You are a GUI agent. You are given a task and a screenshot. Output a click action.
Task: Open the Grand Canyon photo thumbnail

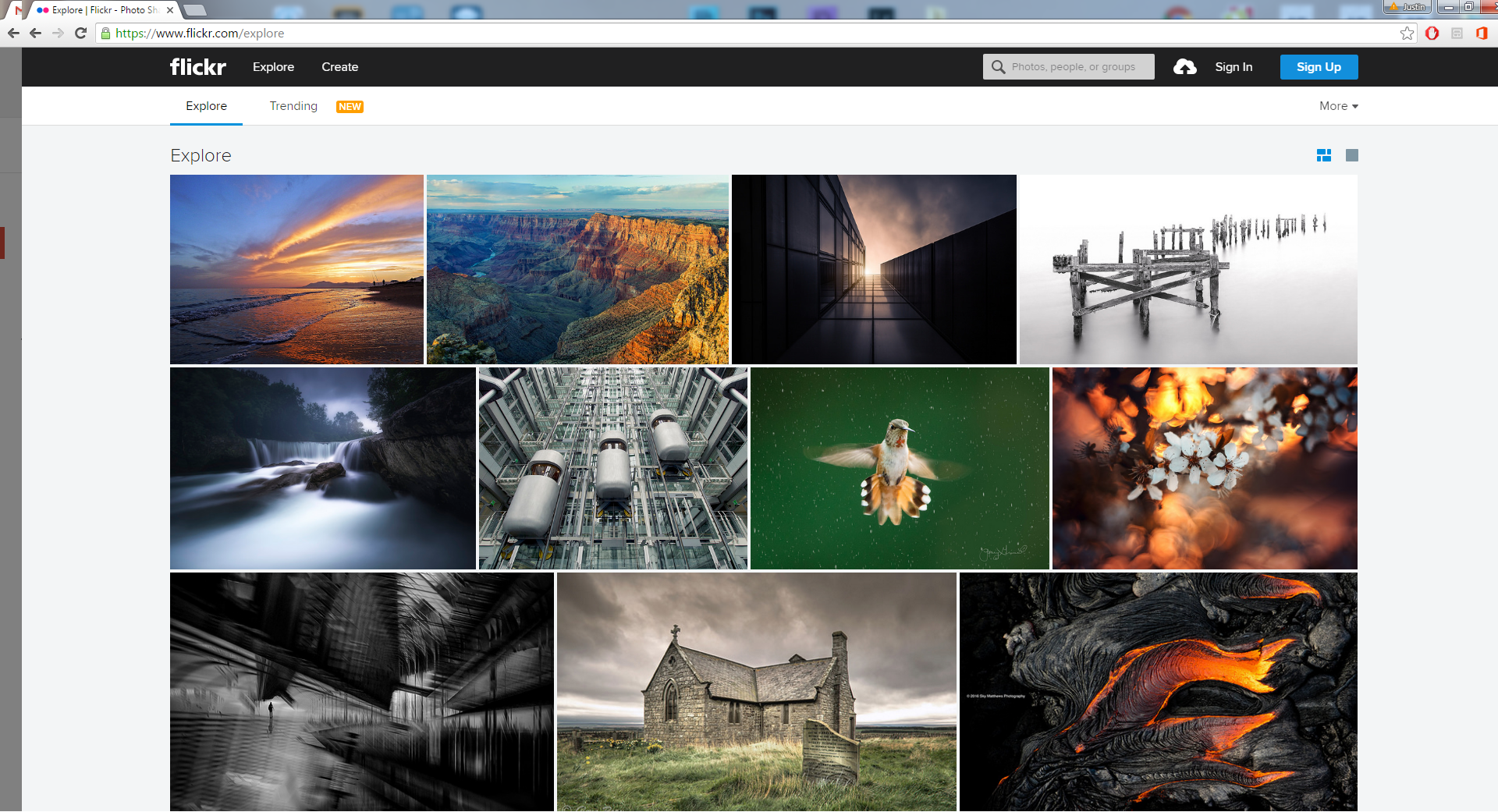pyautogui.click(x=577, y=269)
